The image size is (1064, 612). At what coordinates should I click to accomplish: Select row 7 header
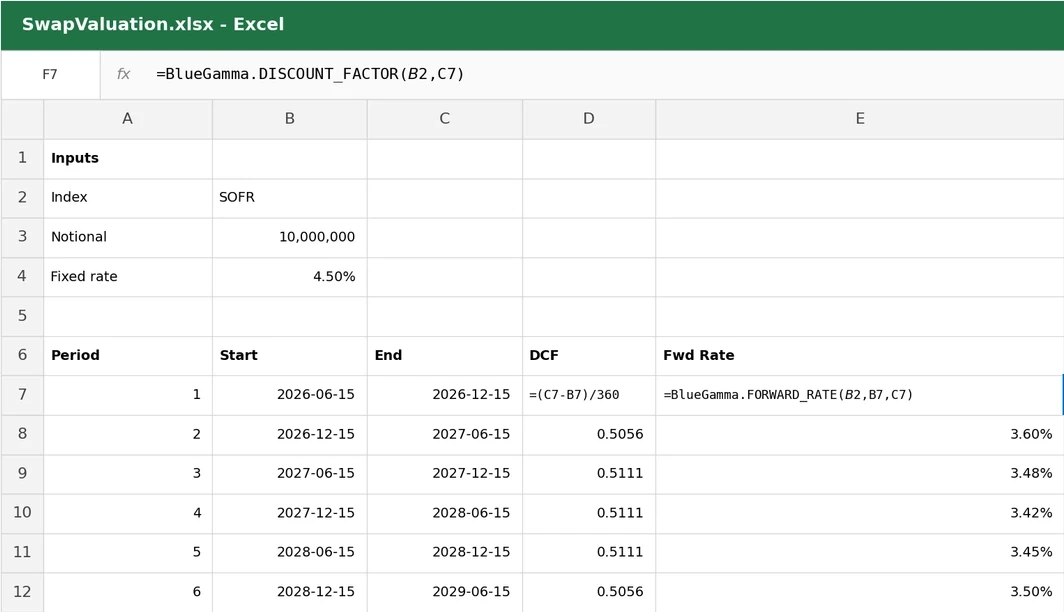[22, 395]
